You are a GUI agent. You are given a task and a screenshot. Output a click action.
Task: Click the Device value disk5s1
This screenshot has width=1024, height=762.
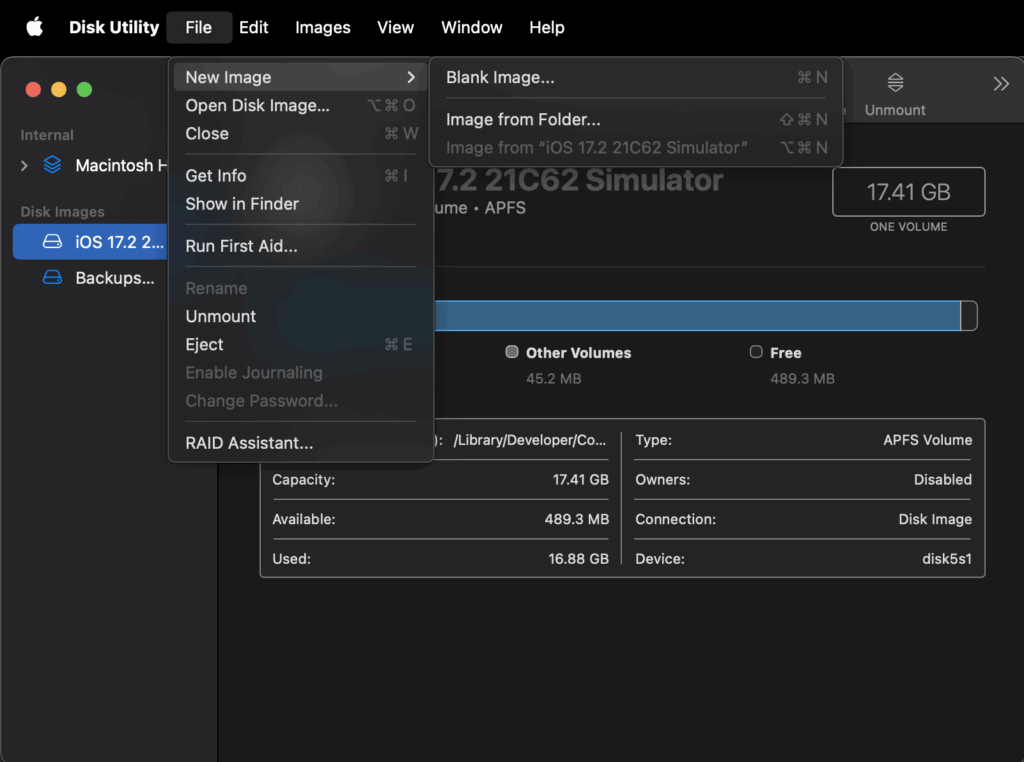point(947,559)
